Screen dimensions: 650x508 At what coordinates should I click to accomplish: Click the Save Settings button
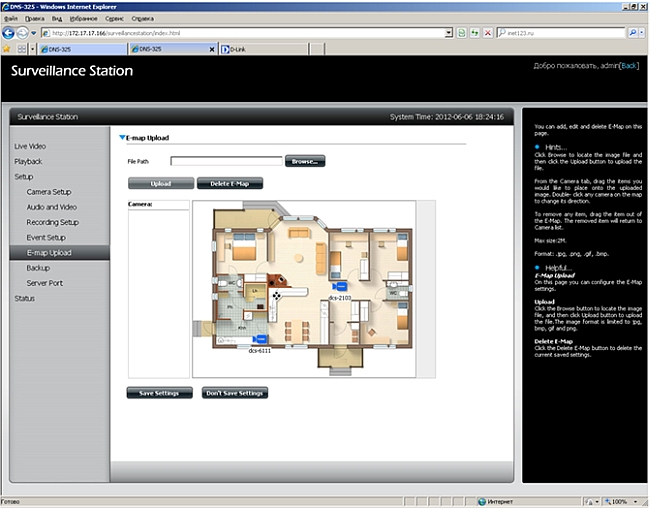click(x=160, y=393)
